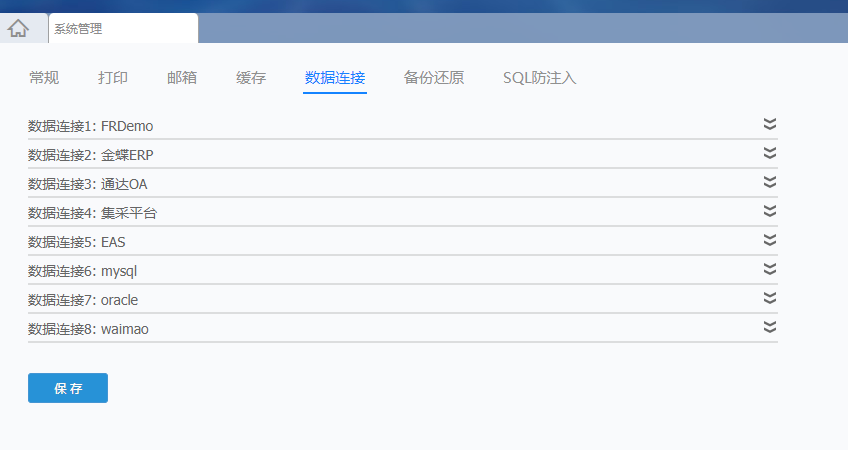This screenshot has width=848, height=450.
Task: Open the 备份还原 tab
Action: point(434,78)
